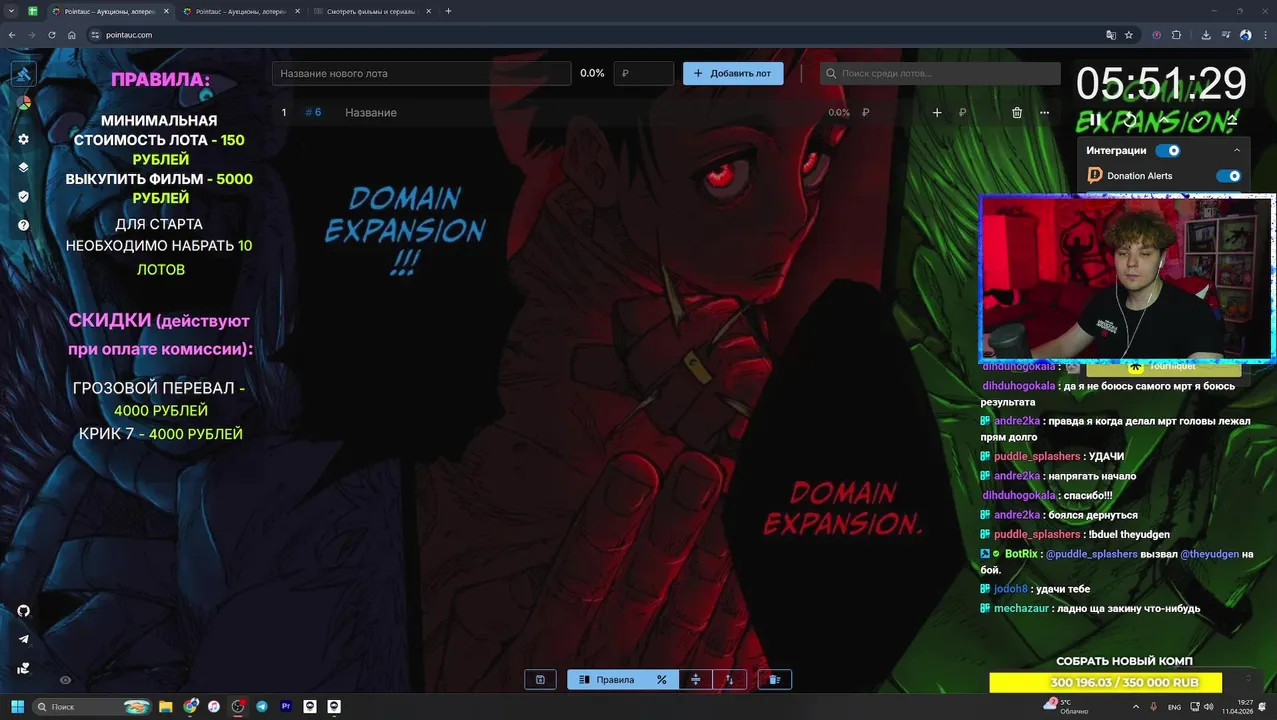This screenshot has width=1277, height=720.
Task: Collapse the Интеграции panel
Action: pyautogui.click(x=1237, y=150)
